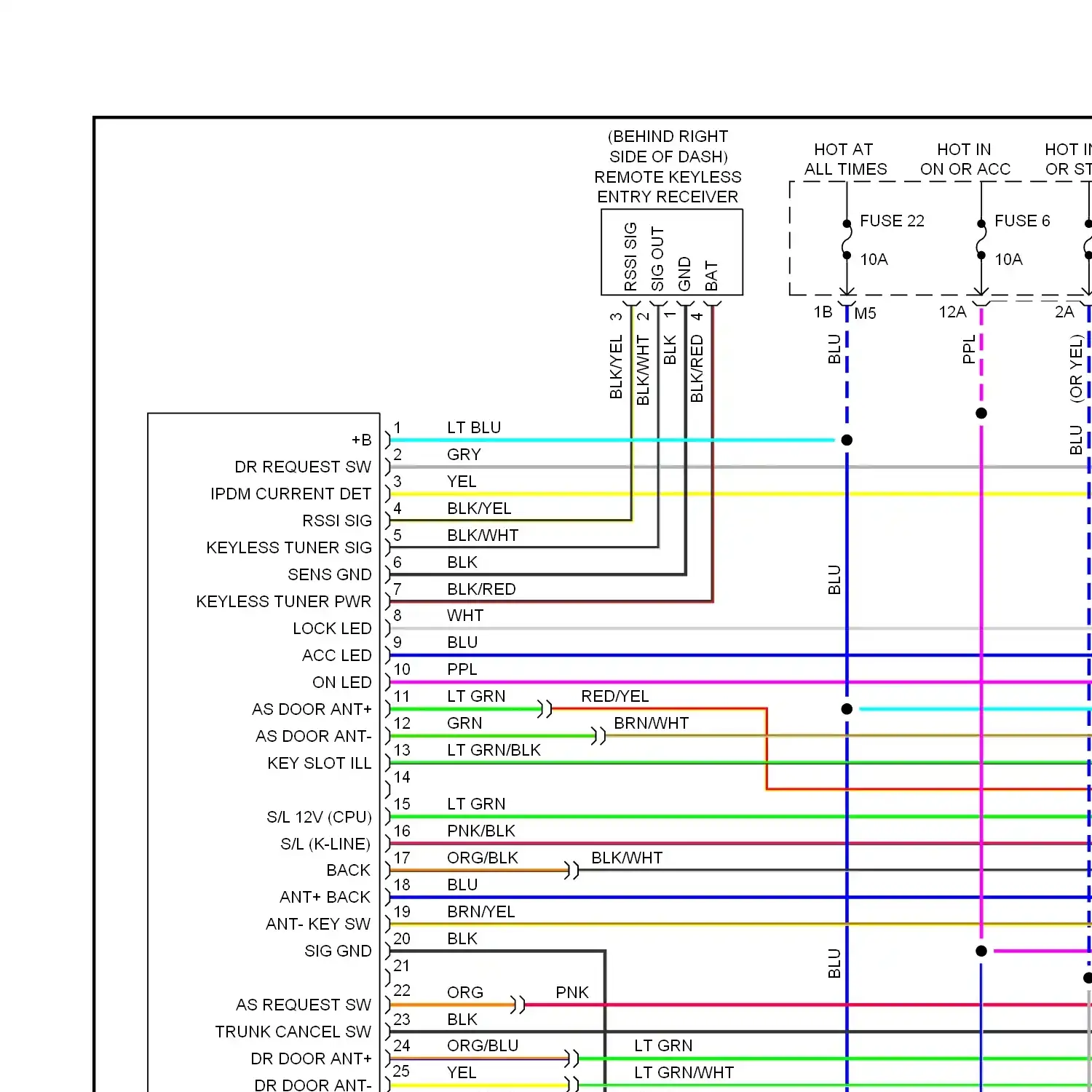1092x1092 pixels.
Task: Click the BRN/YEL wire label
Action: click(481, 911)
